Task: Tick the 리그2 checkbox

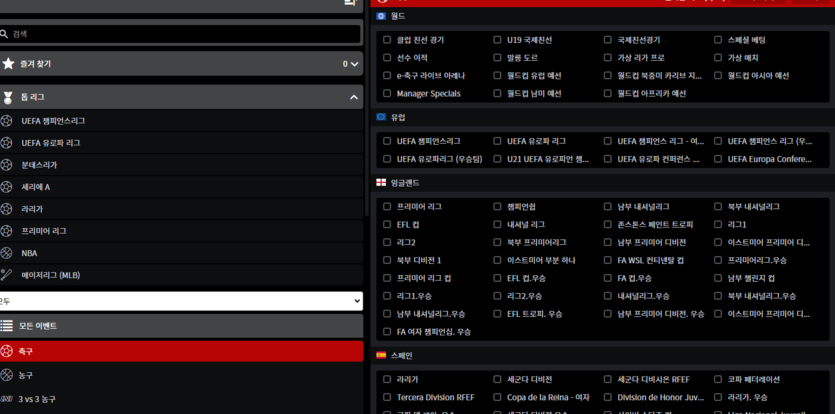Action: (x=387, y=242)
